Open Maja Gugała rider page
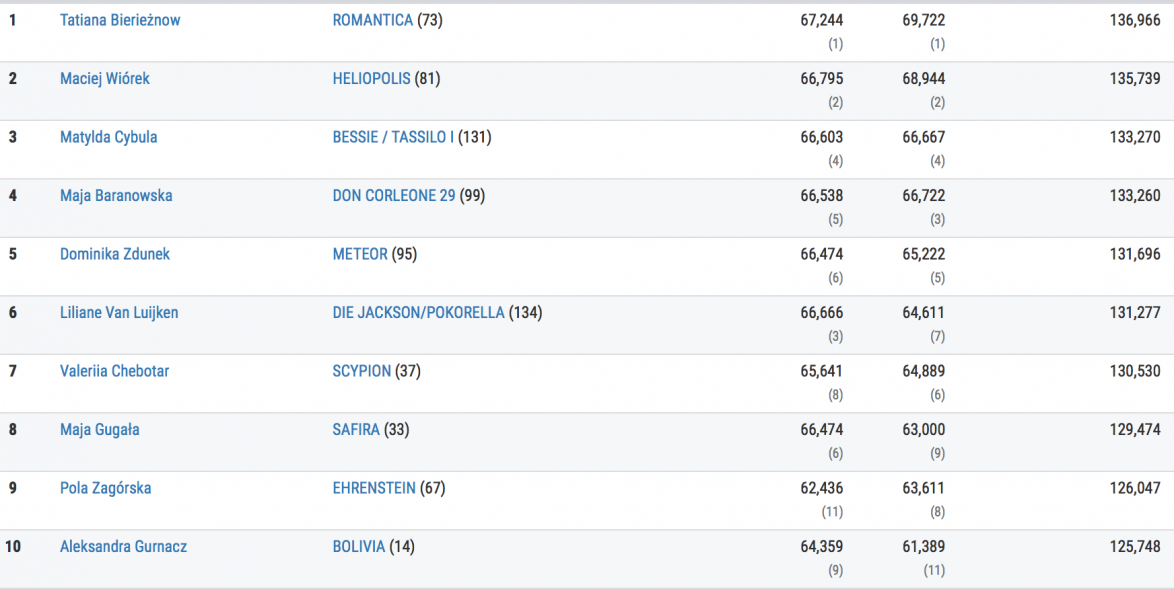Viewport: 1174px width, 589px height. 100,430
